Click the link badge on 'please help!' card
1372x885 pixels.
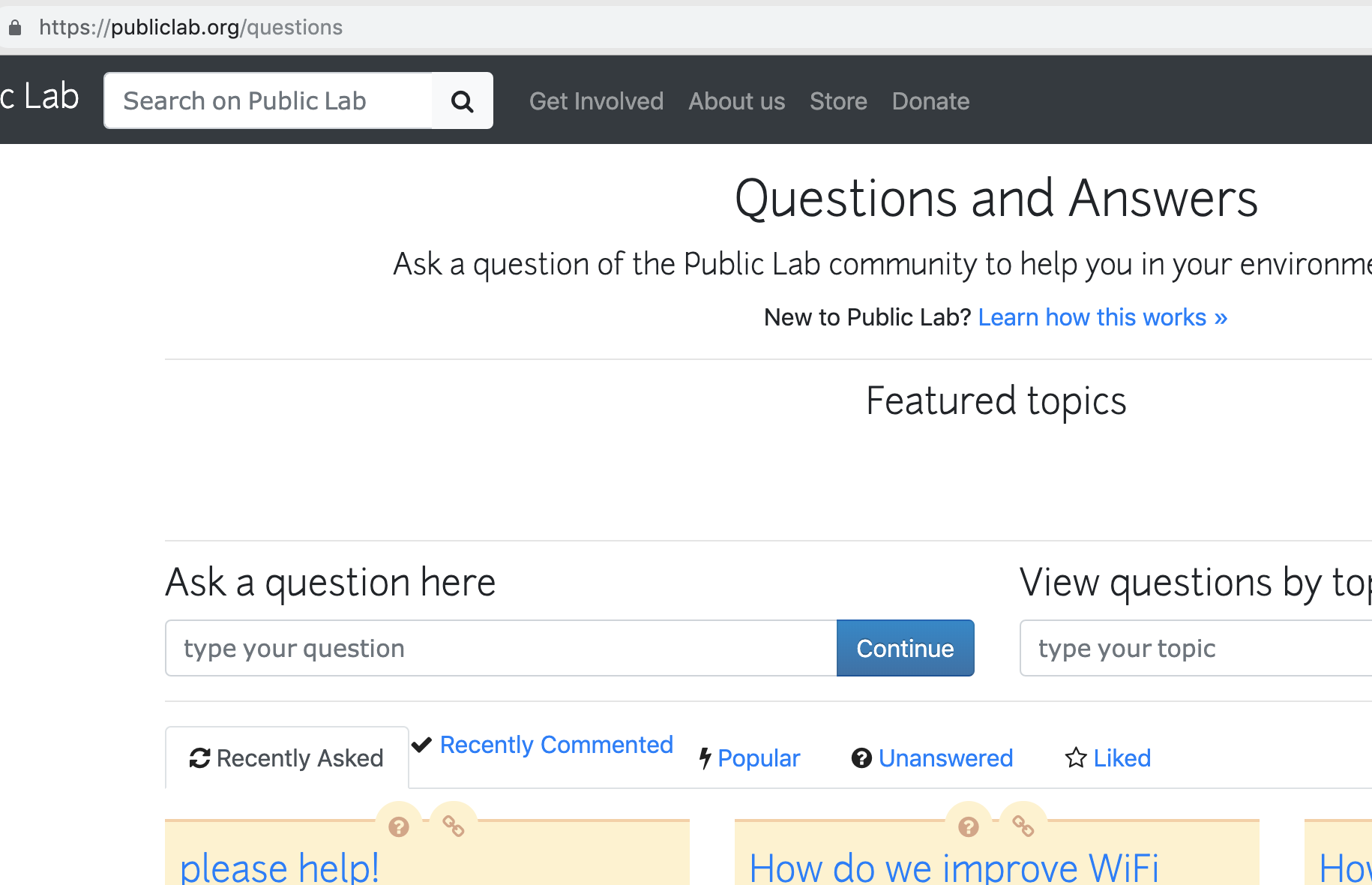pos(454,826)
